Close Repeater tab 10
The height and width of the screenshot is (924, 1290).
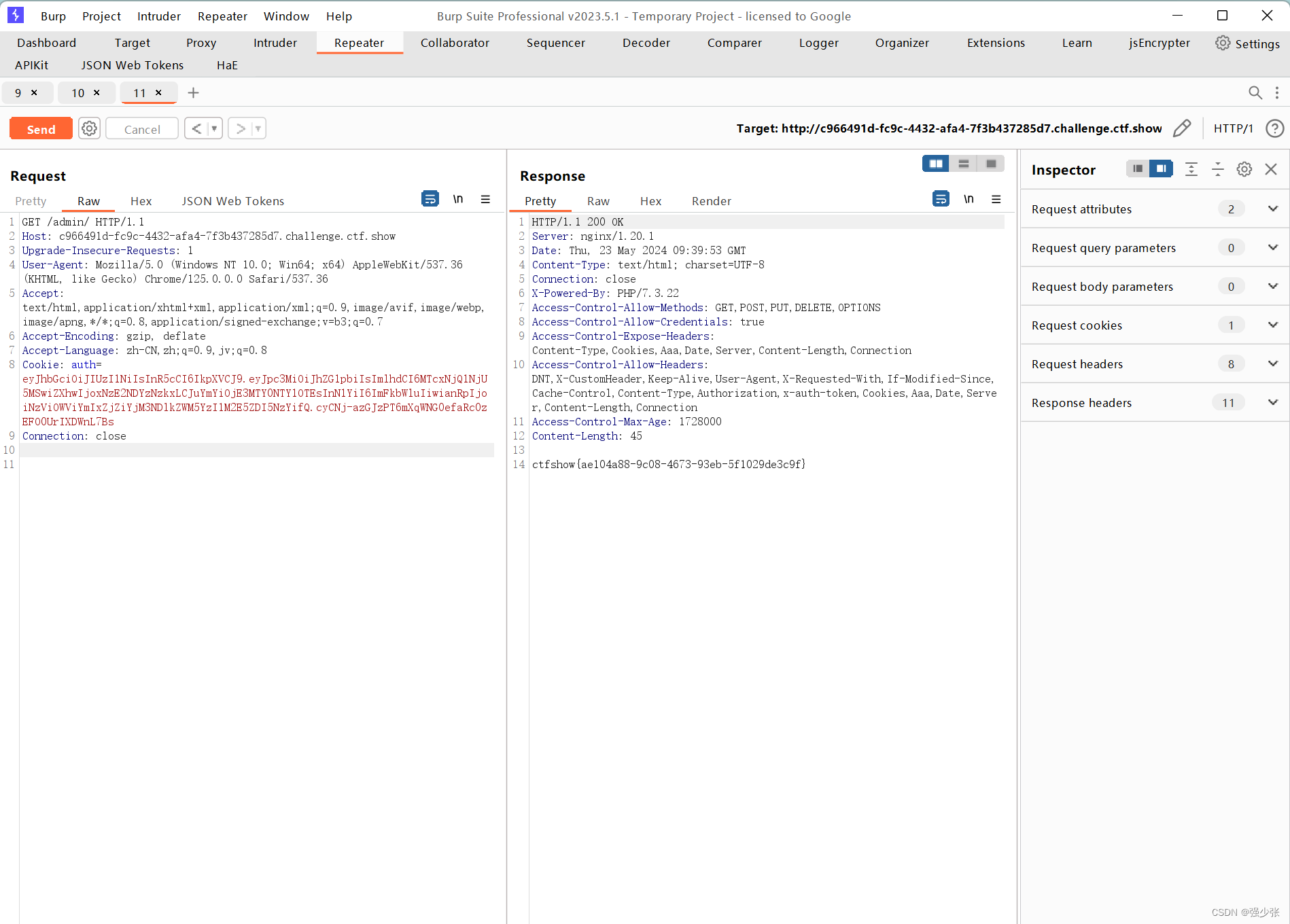[97, 92]
